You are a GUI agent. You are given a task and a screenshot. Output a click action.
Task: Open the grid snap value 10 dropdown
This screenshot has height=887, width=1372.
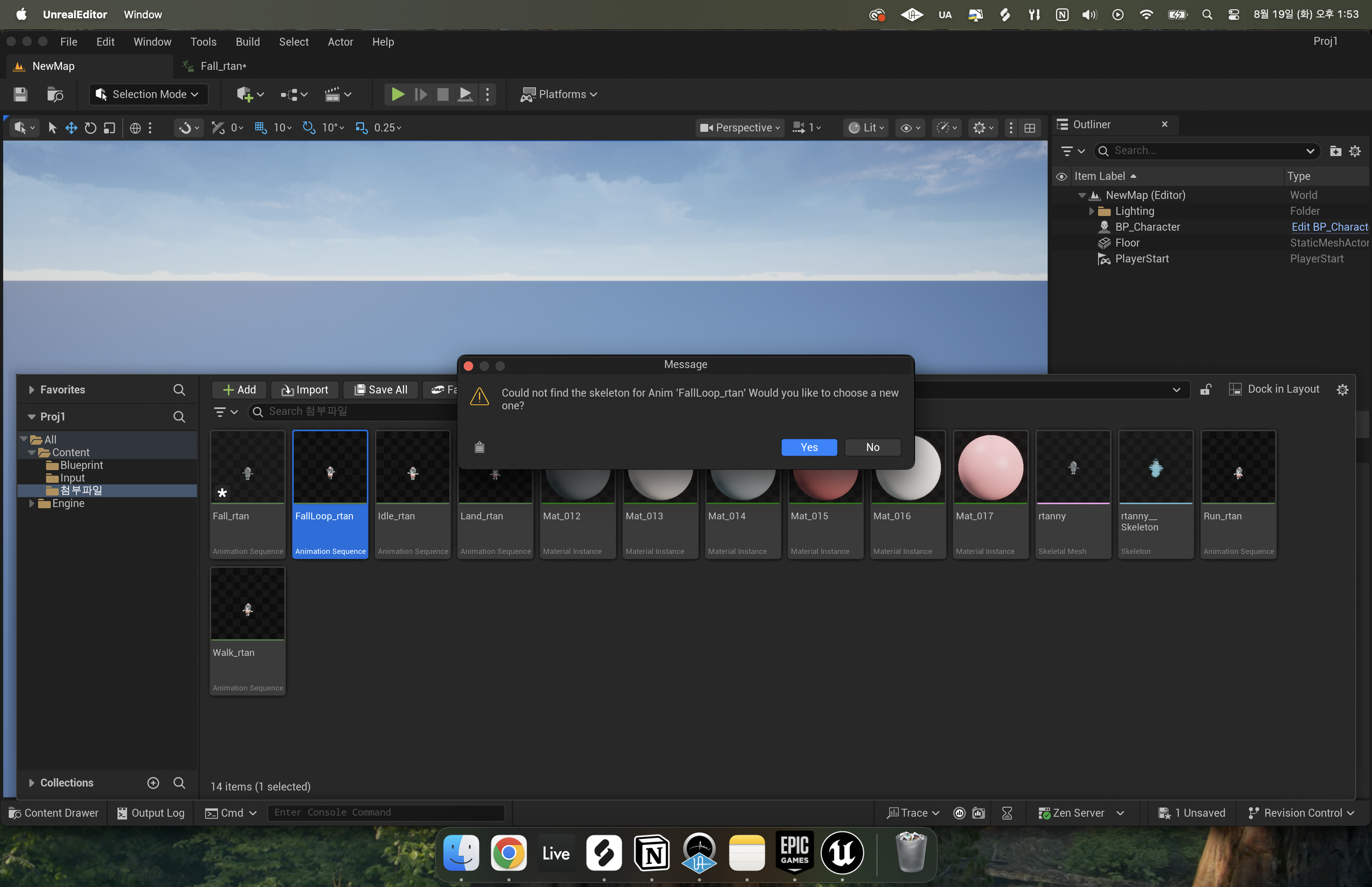[283, 128]
